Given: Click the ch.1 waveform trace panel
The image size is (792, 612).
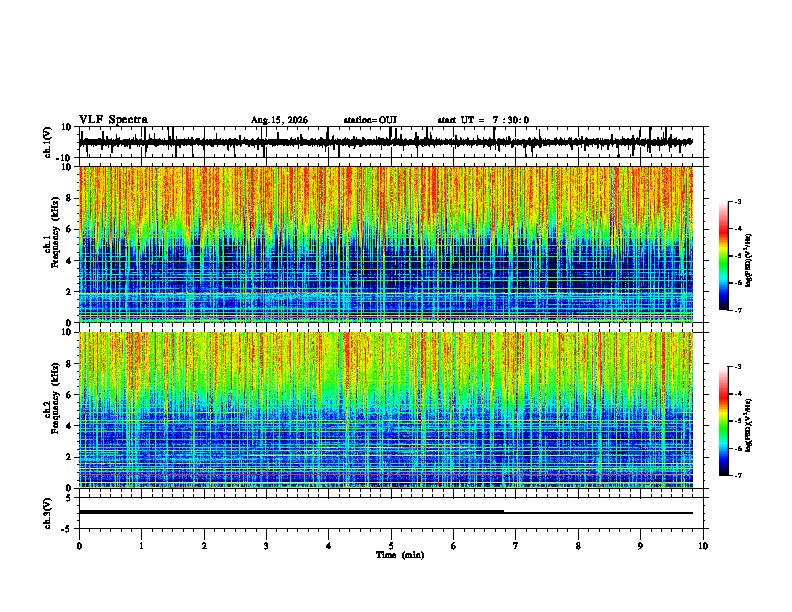Looking at the screenshot, I should pyautogui.click(x=386, y=142).
